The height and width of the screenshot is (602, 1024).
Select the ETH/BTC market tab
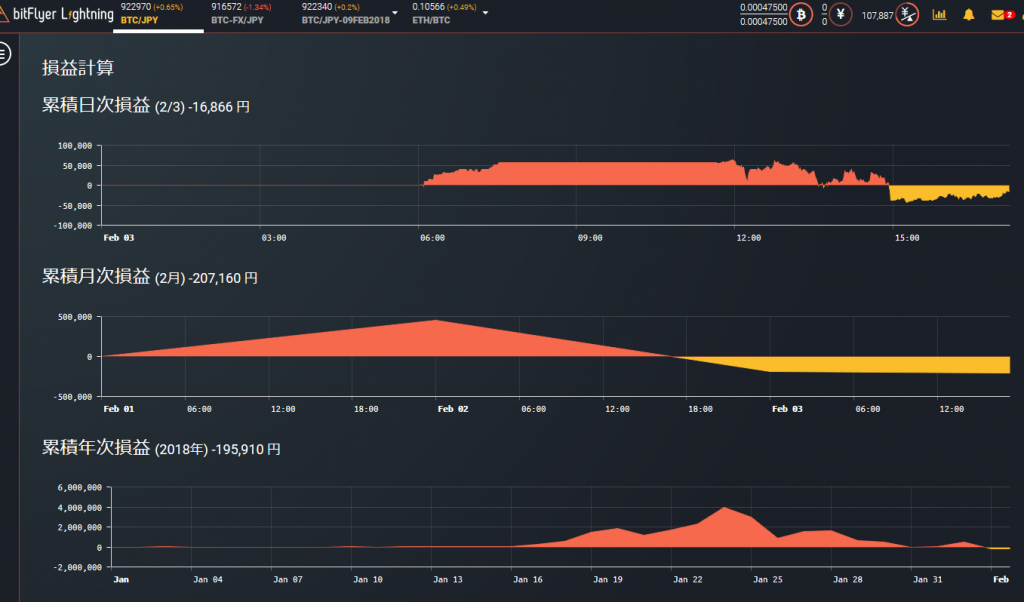pyautogui.click(x=440, y=14)
